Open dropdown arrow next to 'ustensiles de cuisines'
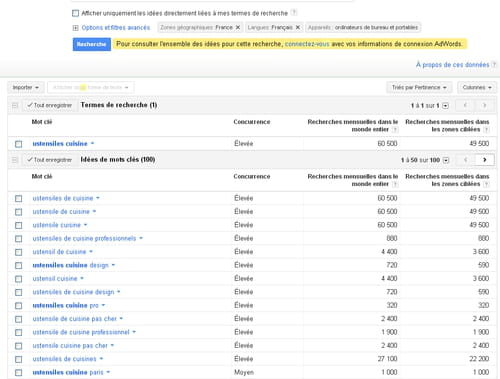Image resolution: width=500 pixels, height=379 pixels. pyautogui.click(x=101, y=359)
